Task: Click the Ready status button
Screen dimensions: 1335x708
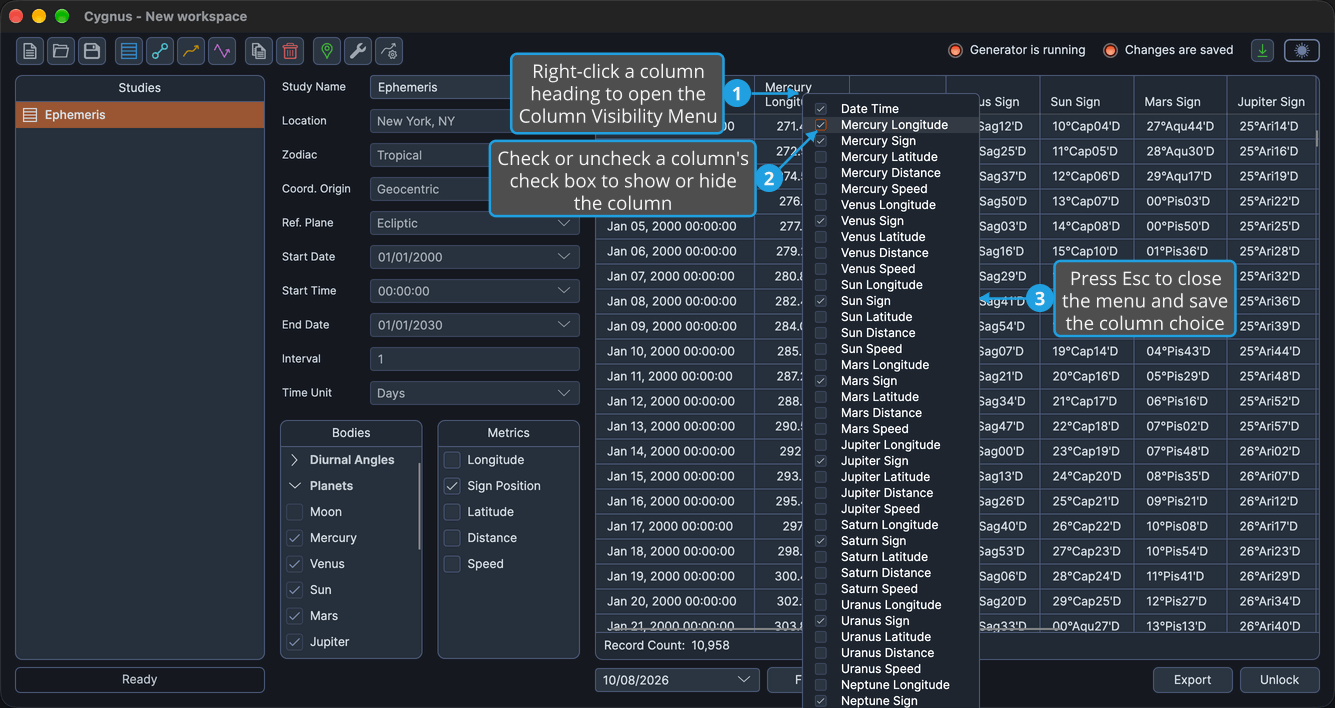Action: [x=140, y=680]
